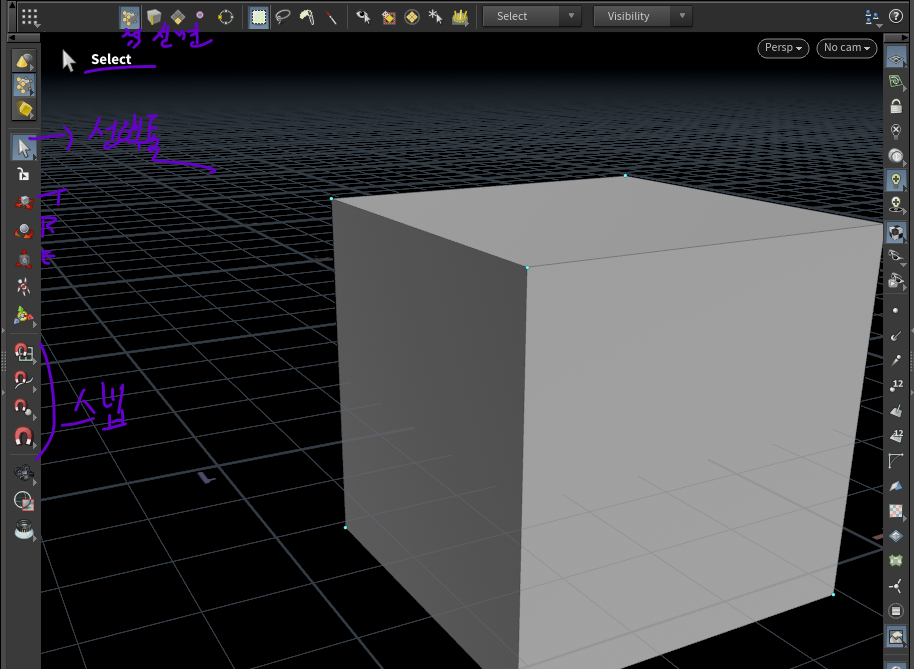Choose Laser Picking selection style
This screenshot has width=914, height=669.
tap(332, 17)
